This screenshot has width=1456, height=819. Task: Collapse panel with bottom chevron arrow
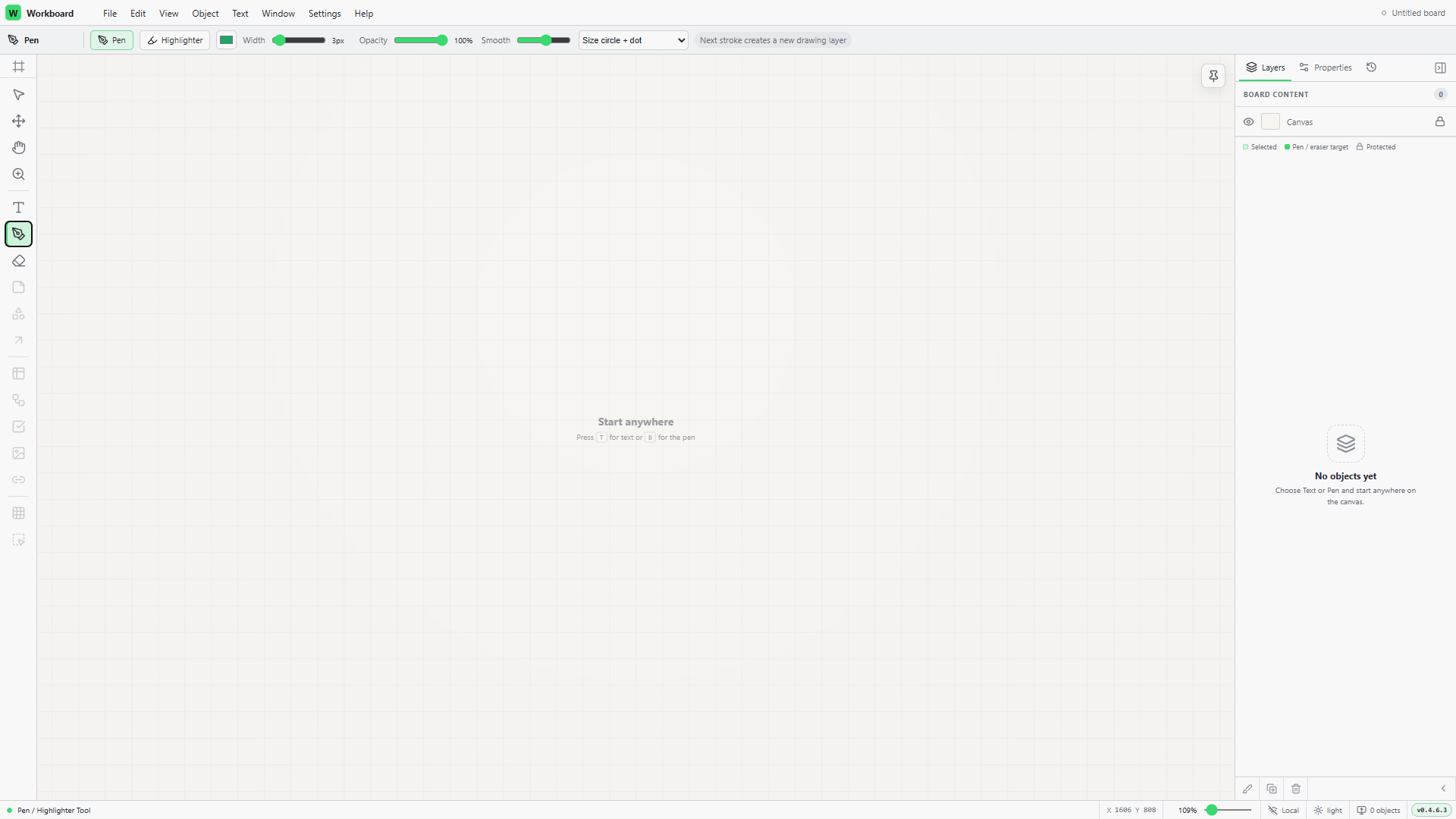1443,789
